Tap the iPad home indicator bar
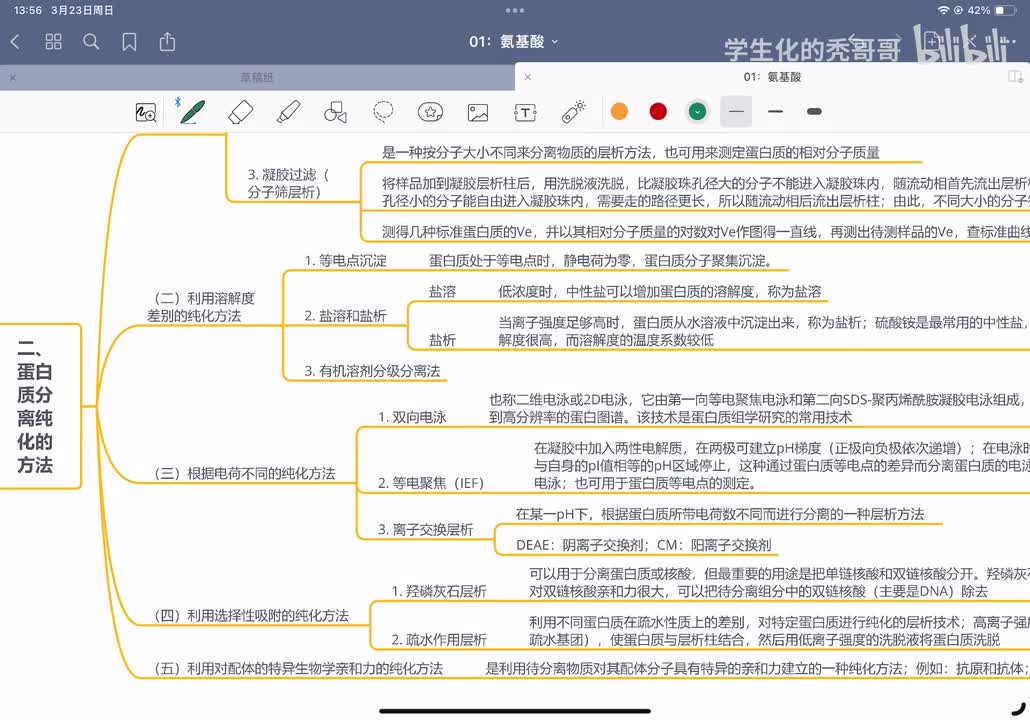The height and width of the screenshot is (720, 1030). [x=515, y=710]
